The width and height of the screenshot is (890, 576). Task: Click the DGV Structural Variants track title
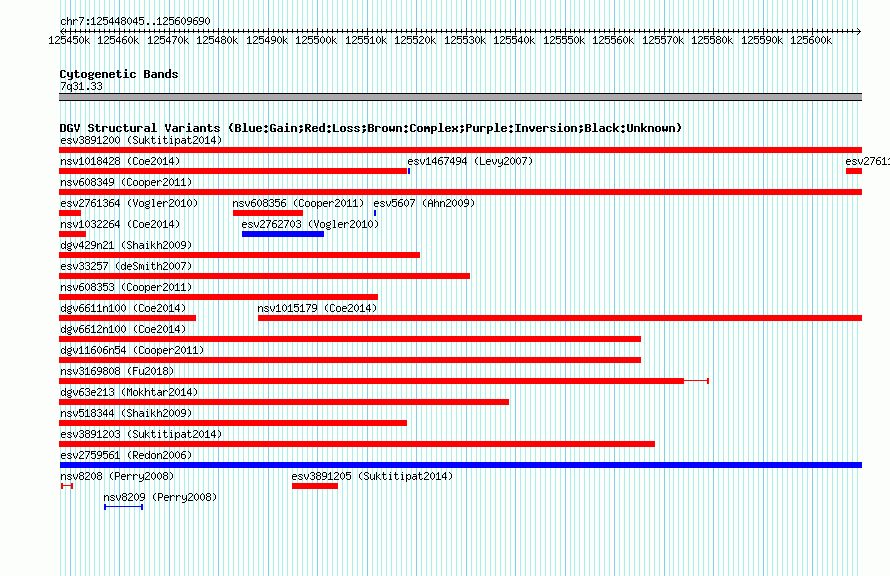coord(370,128)
